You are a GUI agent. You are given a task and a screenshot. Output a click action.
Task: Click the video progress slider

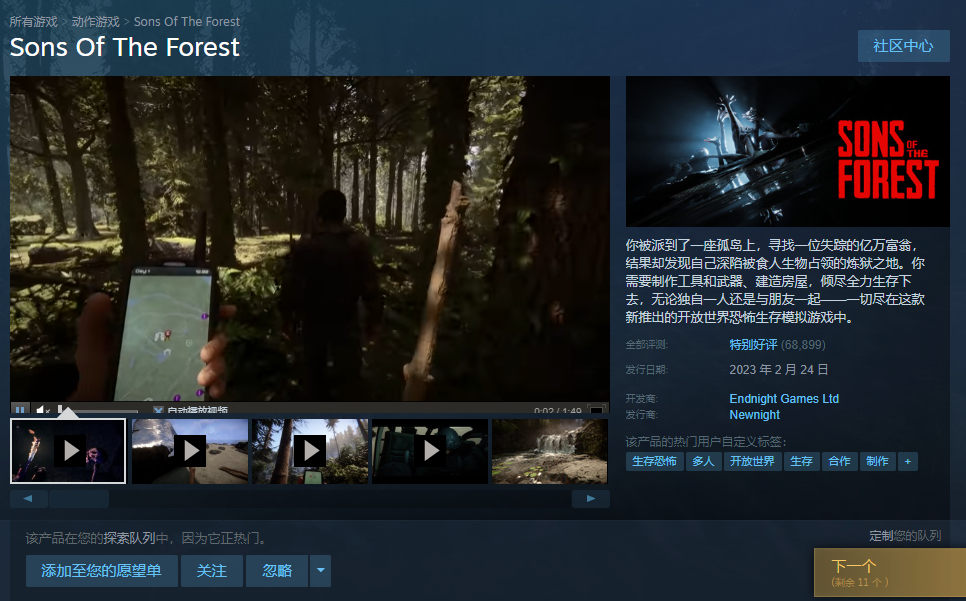pyautogui.click(x=98, y=410)
